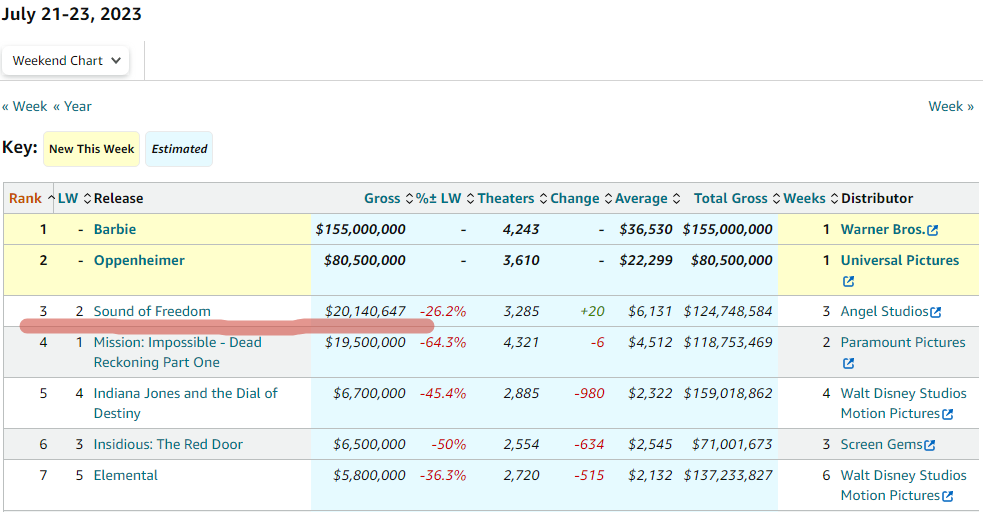This screenshot has width=983, height=512.
Task: Open the Weekend Chart dropdown
Action: pos(65,61)
